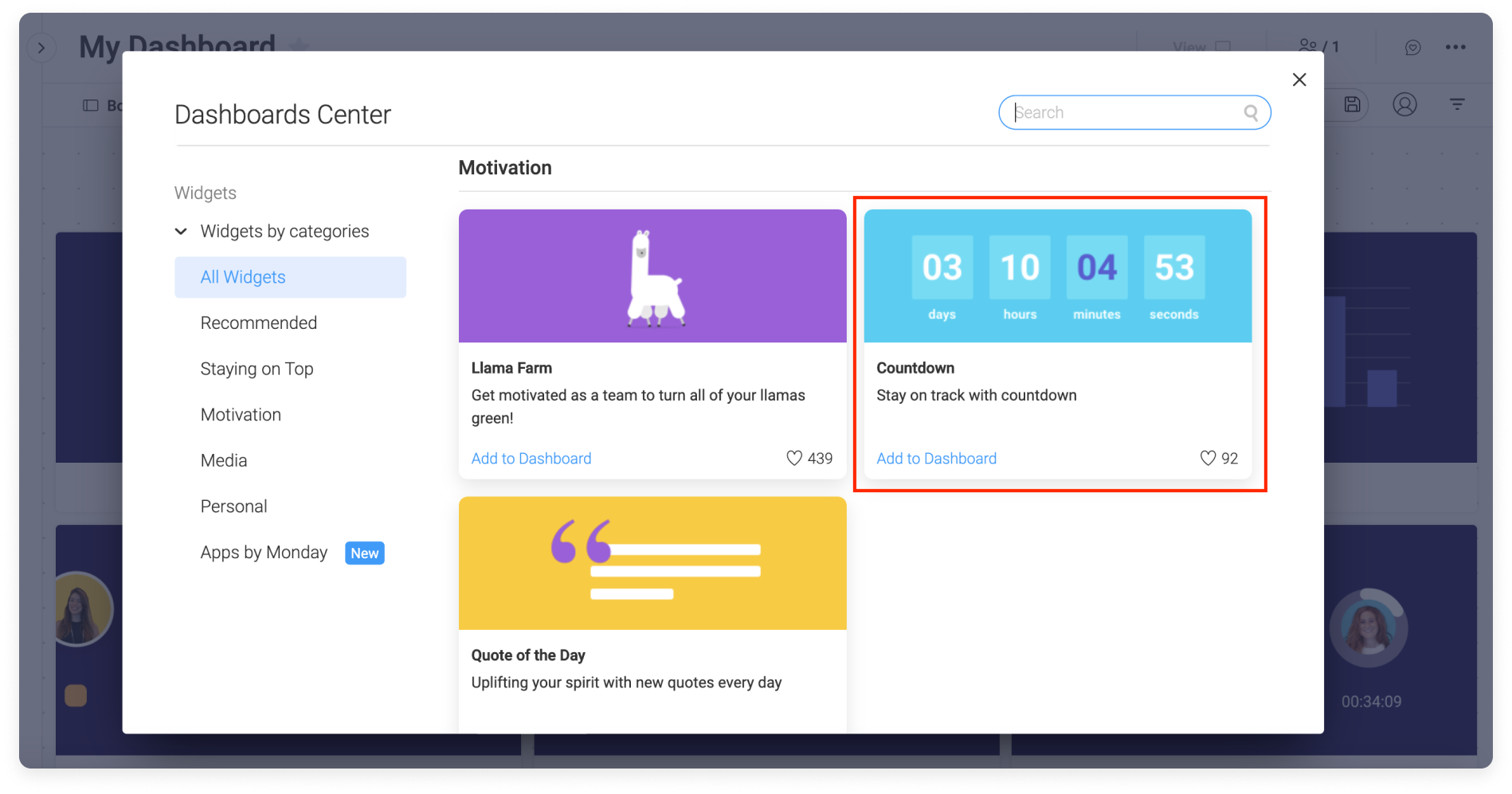This screenshot has height=794, width=1512.
Task: Click the person filter icon in toolbar
Action: pyautogui.click(x=1404, y=104)
